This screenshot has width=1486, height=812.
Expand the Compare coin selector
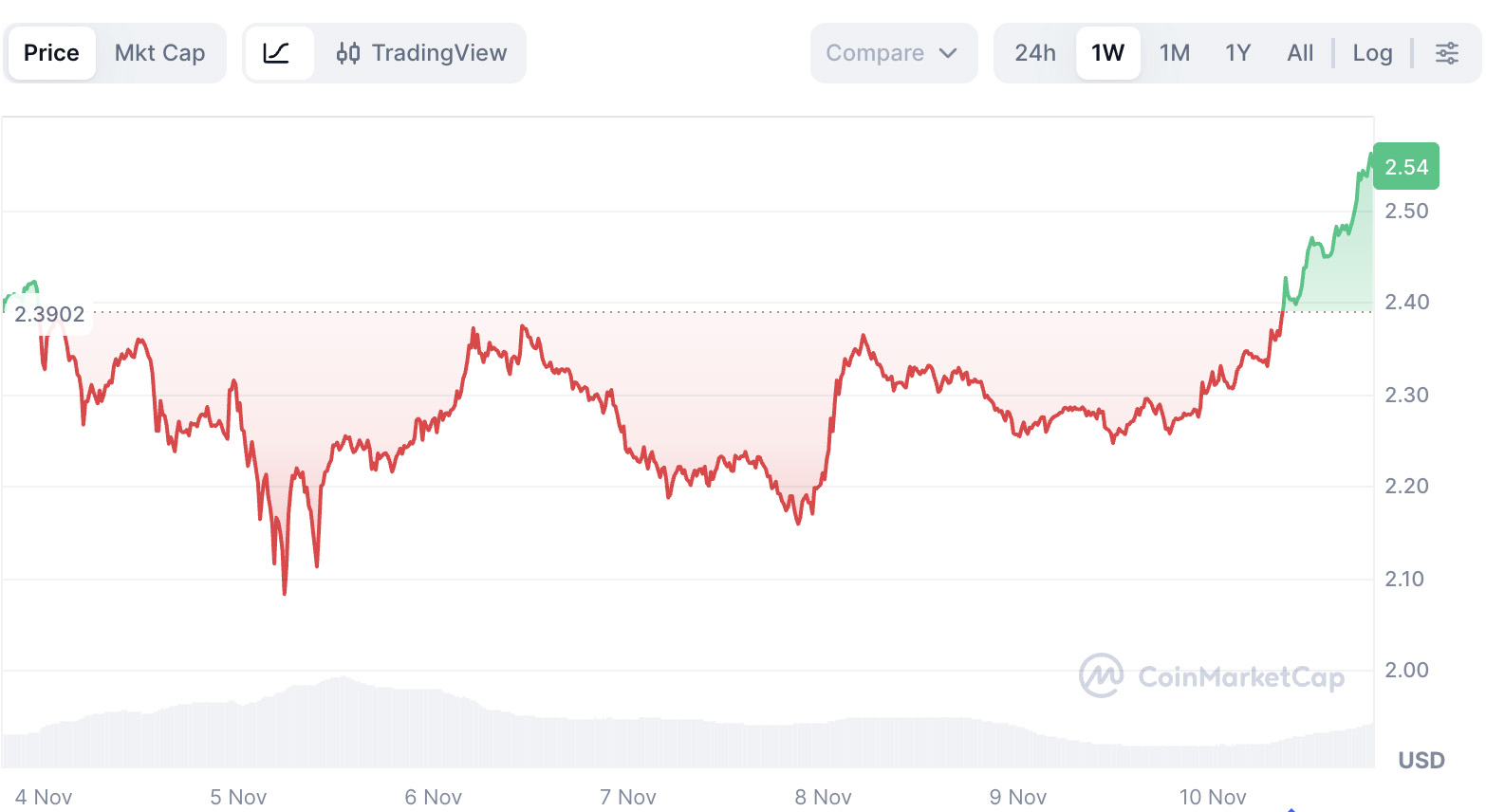point(892,53)
